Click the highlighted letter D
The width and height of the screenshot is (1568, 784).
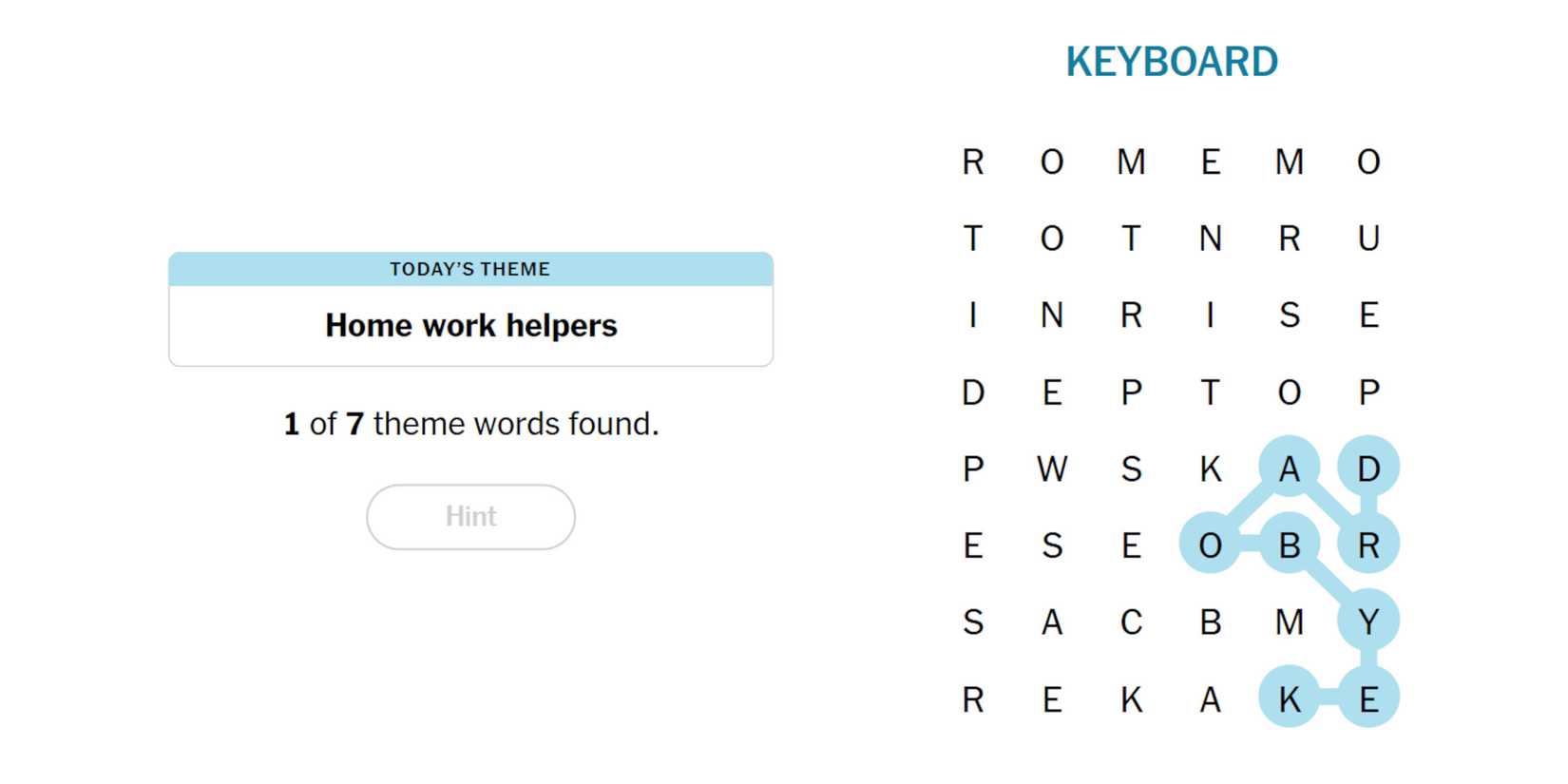(x=1367, y=468)
